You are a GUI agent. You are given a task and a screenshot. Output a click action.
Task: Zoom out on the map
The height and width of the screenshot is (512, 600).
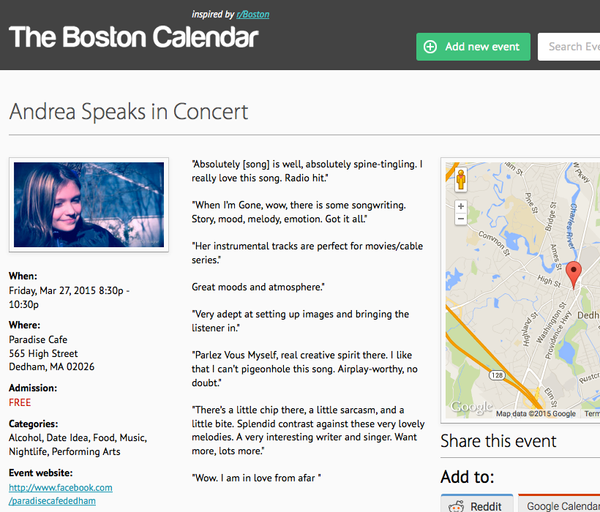point(461,219)
